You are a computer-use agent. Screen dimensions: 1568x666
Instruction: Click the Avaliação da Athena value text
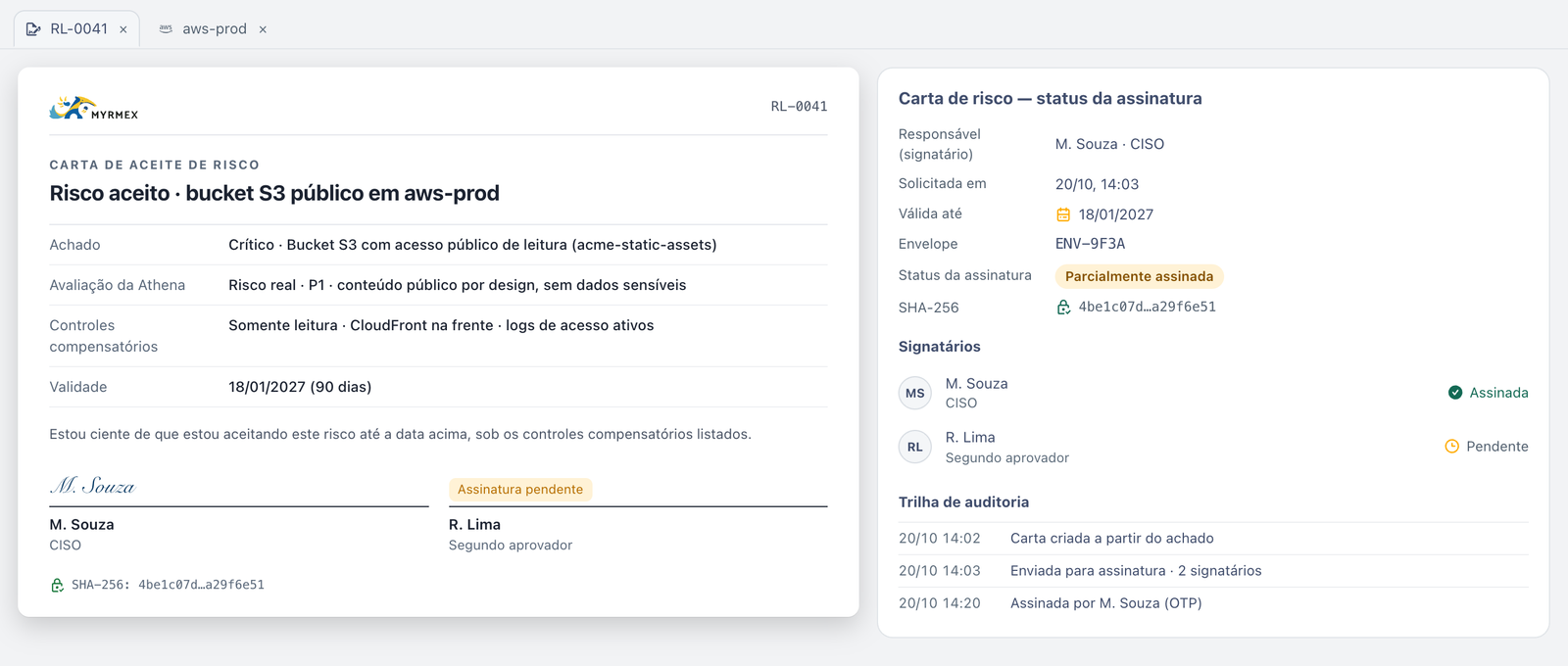click(x=457, y=285)
